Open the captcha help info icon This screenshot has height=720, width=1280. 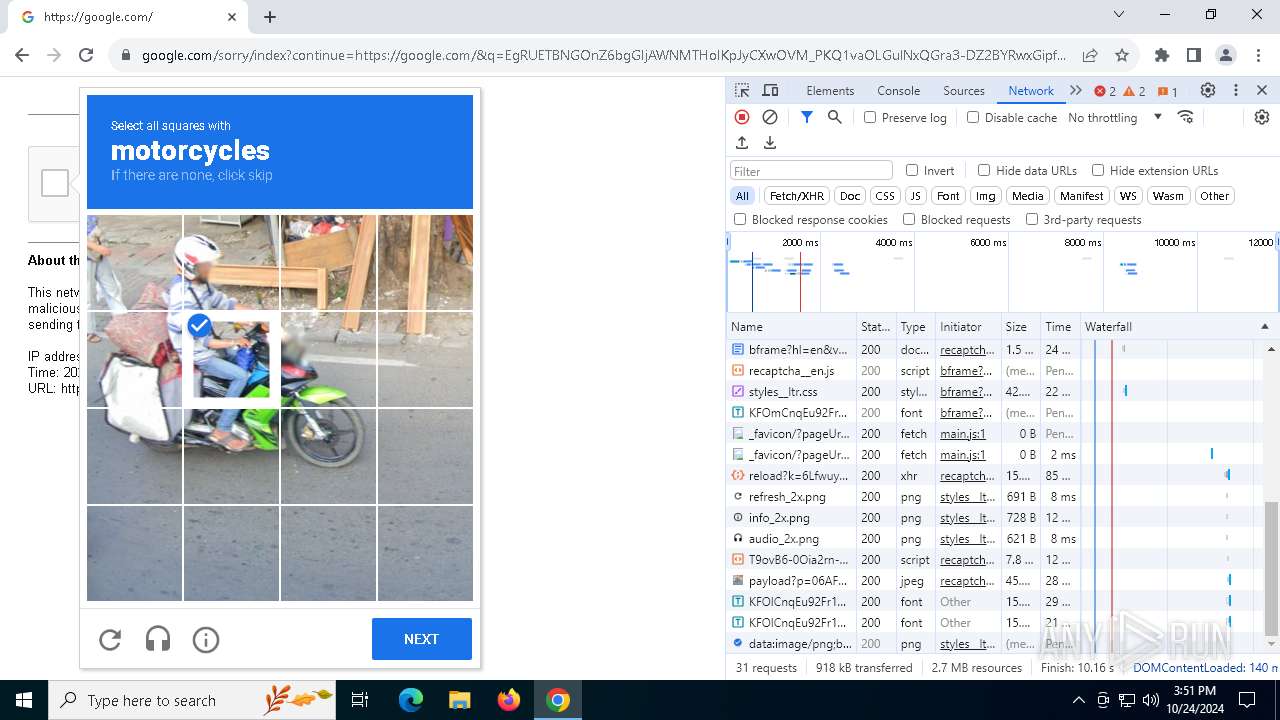(x=206, y=639)
